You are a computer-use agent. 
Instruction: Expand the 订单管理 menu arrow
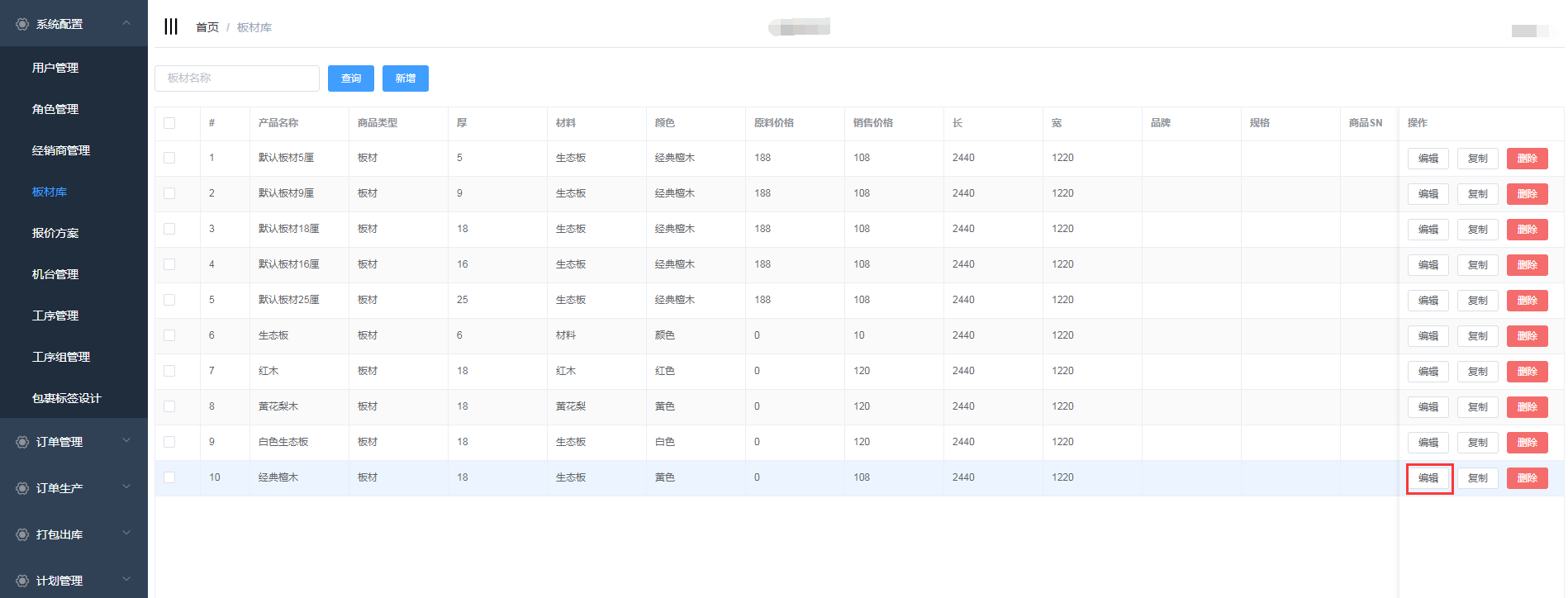(126, 442)
